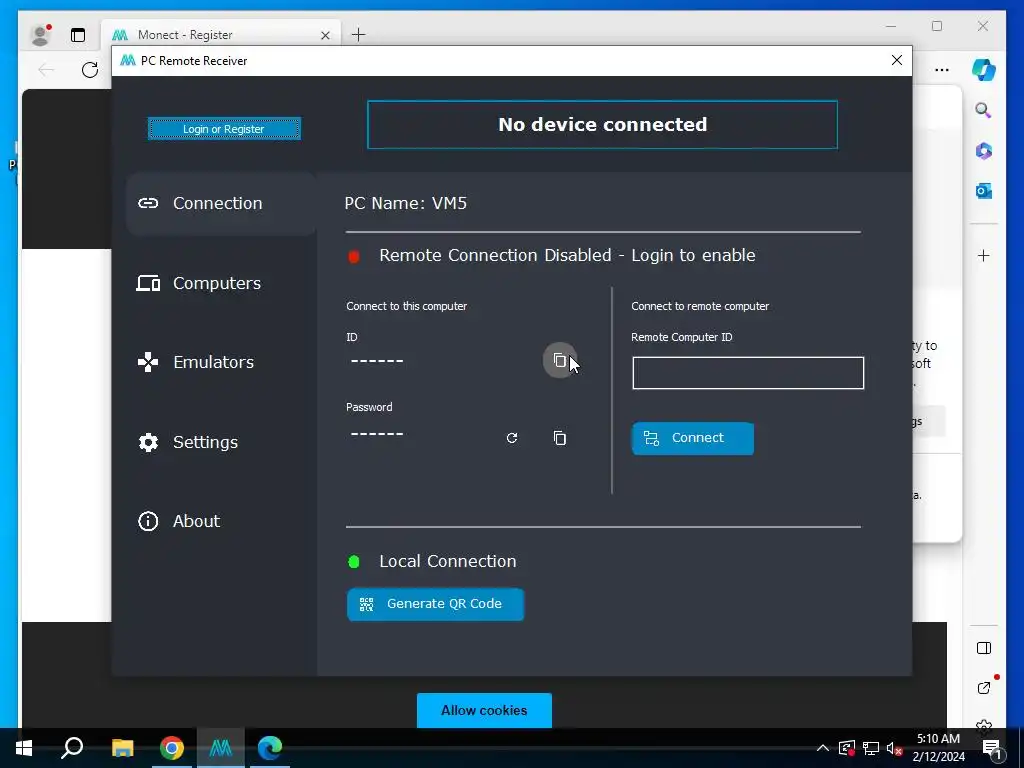Open Microsoft Edge from taskbar
1024x768 pixels.
pyautogui.click(x=270, y=748)
